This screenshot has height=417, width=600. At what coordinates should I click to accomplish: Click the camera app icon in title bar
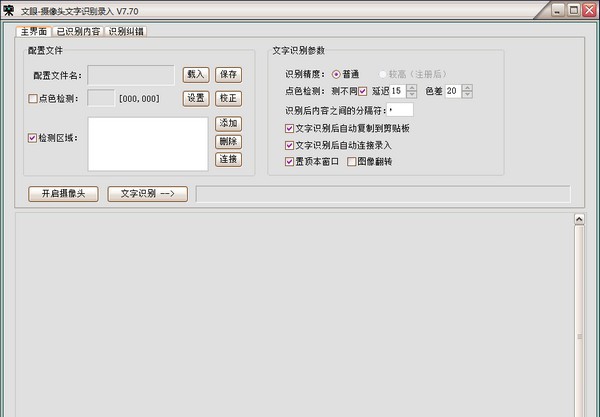(8, 10)
